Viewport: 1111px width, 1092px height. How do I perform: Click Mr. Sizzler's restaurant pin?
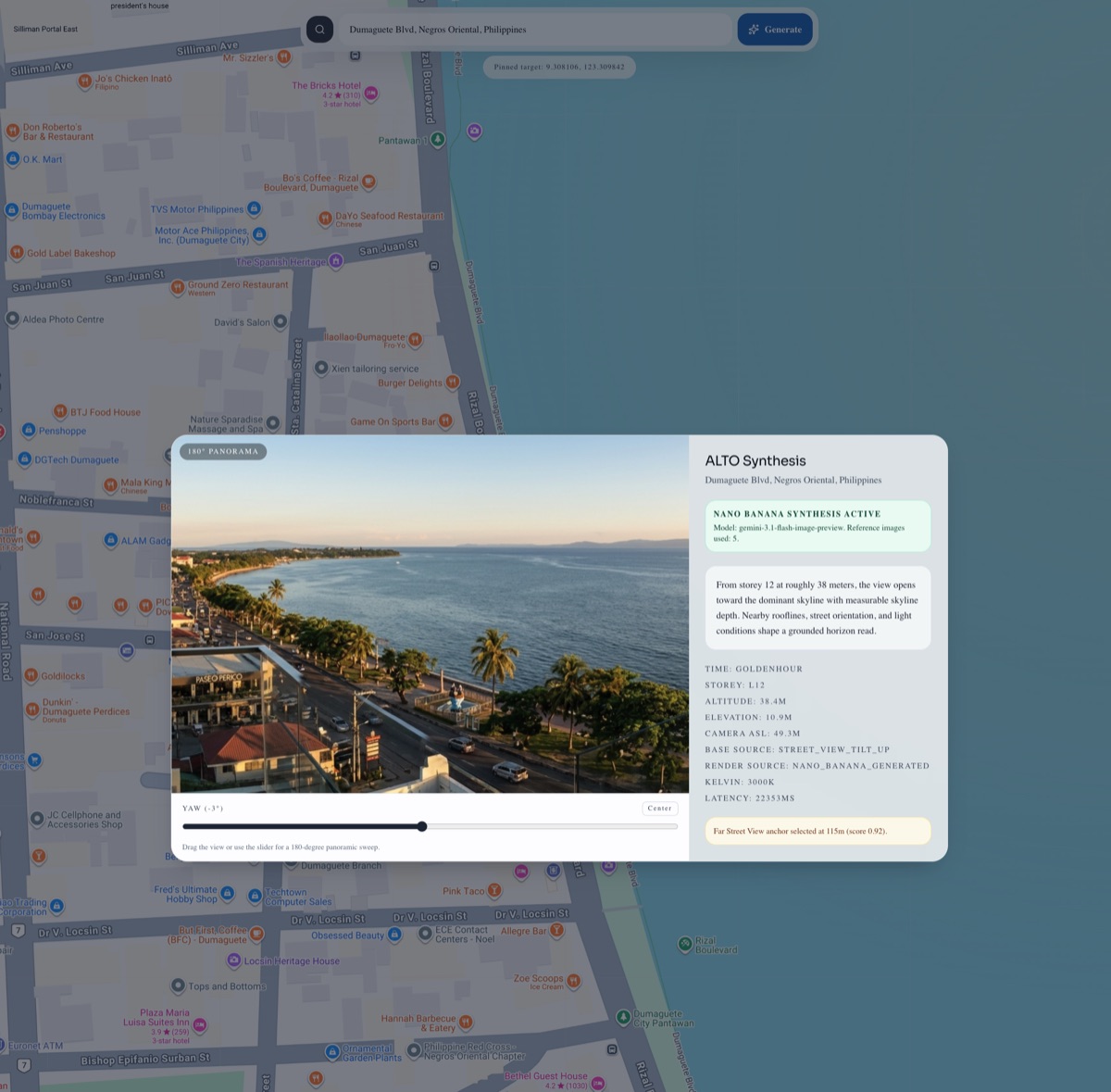284,57
